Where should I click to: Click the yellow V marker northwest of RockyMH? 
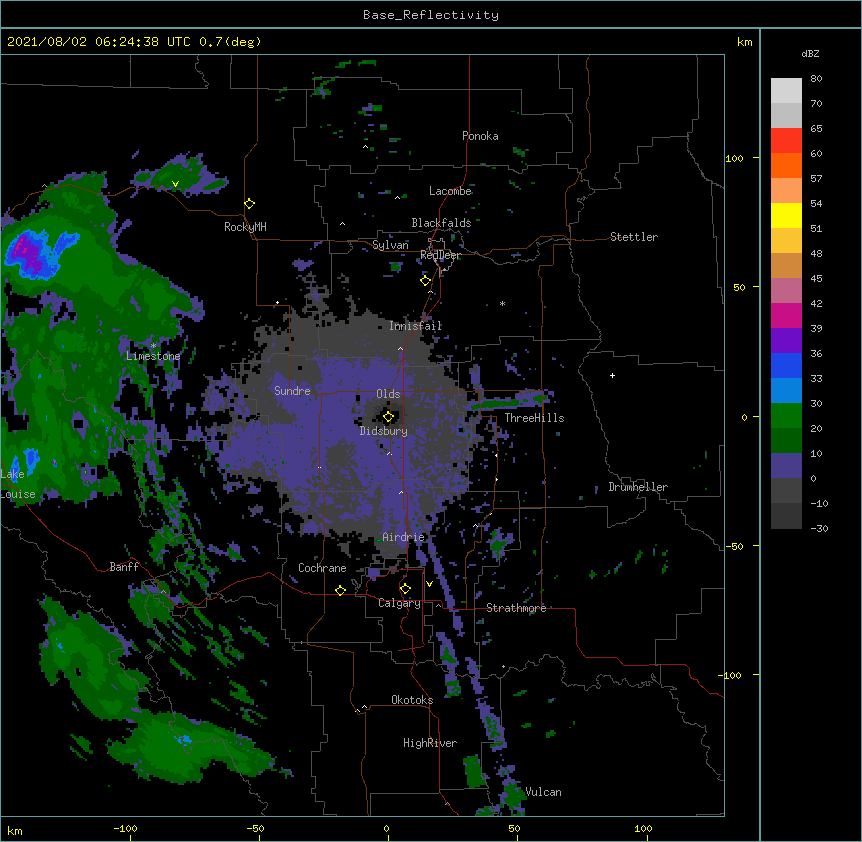point(175,184)
